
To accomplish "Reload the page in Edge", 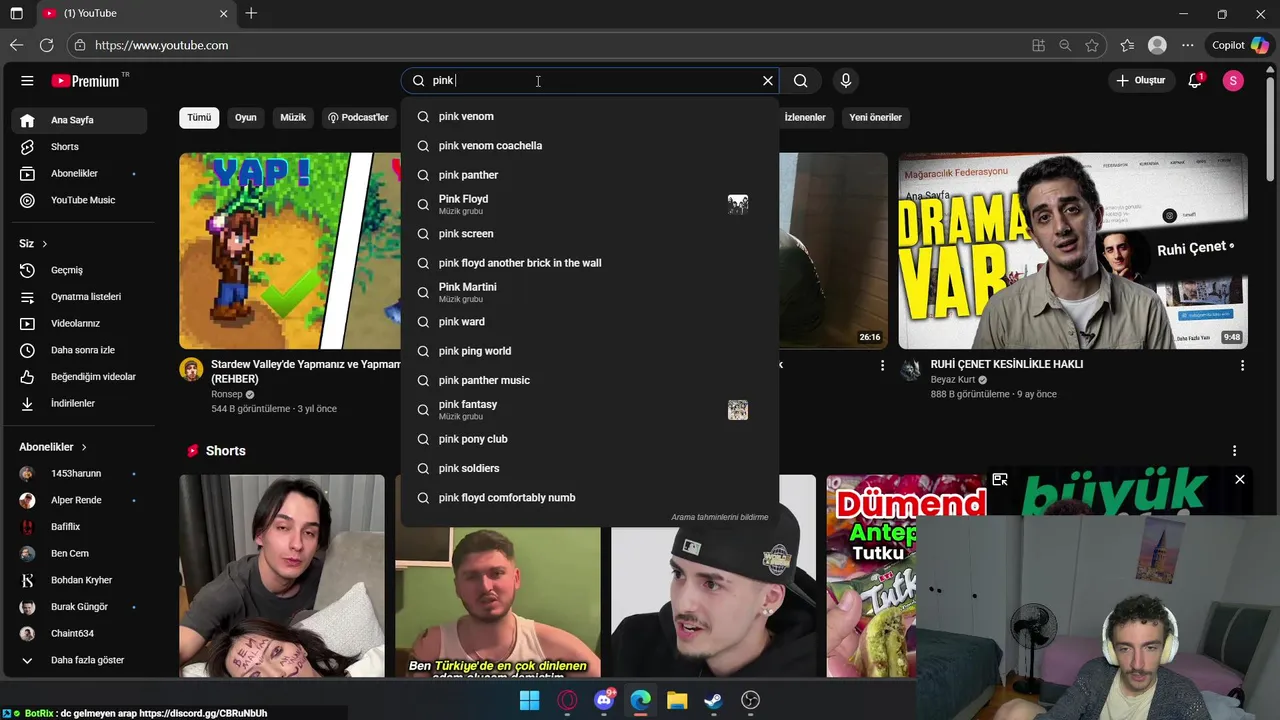I will [x=47, y=45].
